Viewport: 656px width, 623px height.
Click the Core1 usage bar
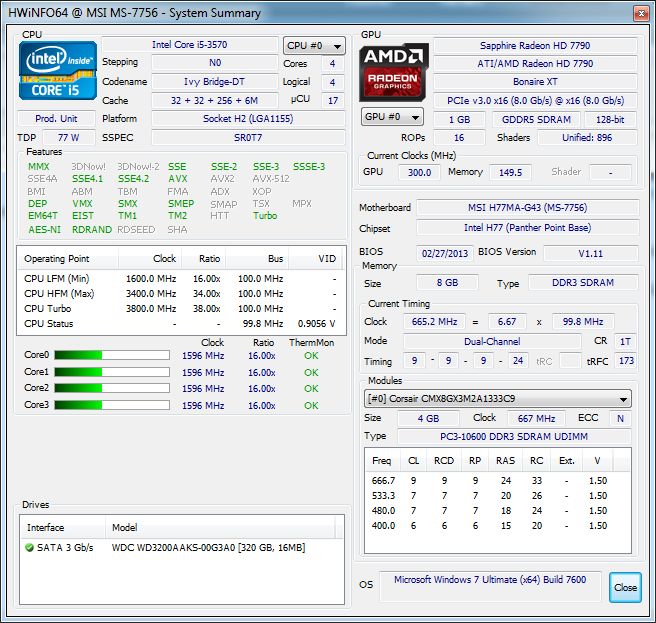tap(112, 372)
